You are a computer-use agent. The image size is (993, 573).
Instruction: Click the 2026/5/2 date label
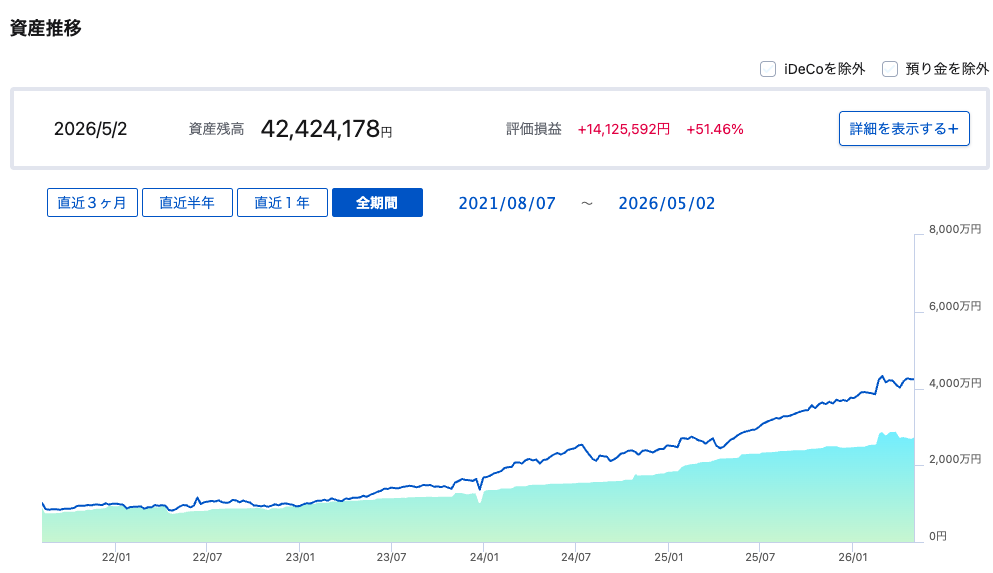tap(91, 129)
